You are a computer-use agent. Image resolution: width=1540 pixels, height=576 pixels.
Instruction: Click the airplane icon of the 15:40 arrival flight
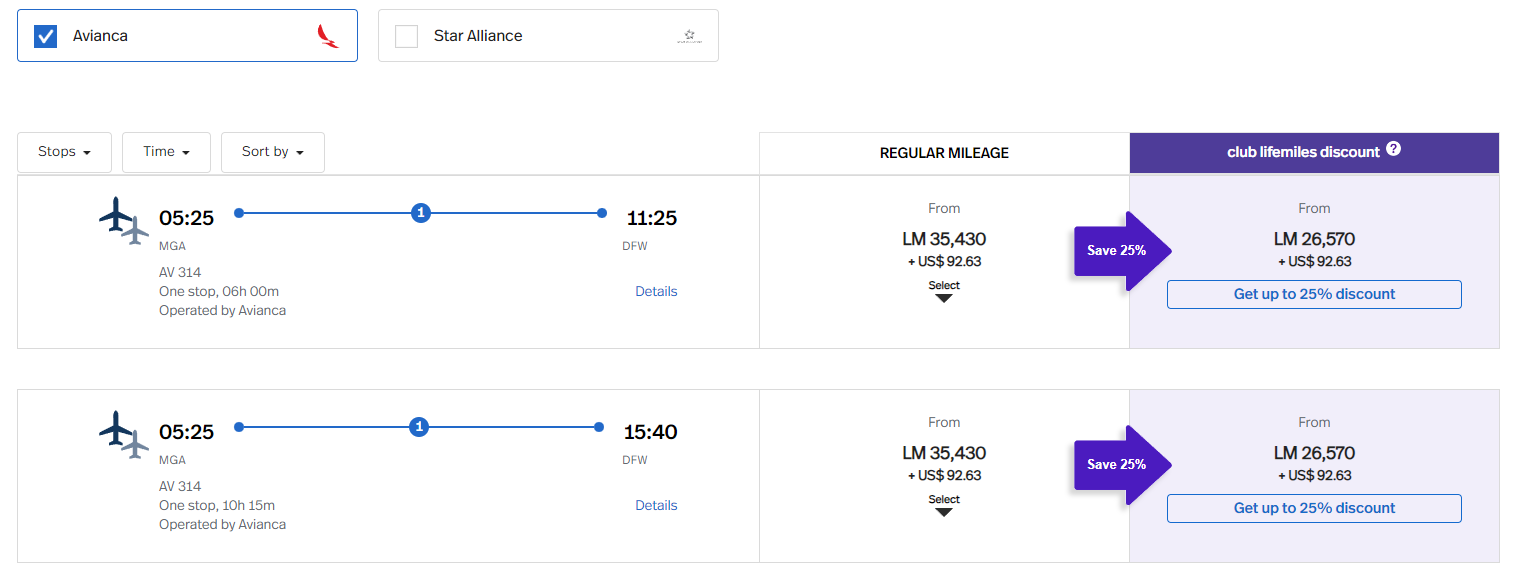pos(124,434)
